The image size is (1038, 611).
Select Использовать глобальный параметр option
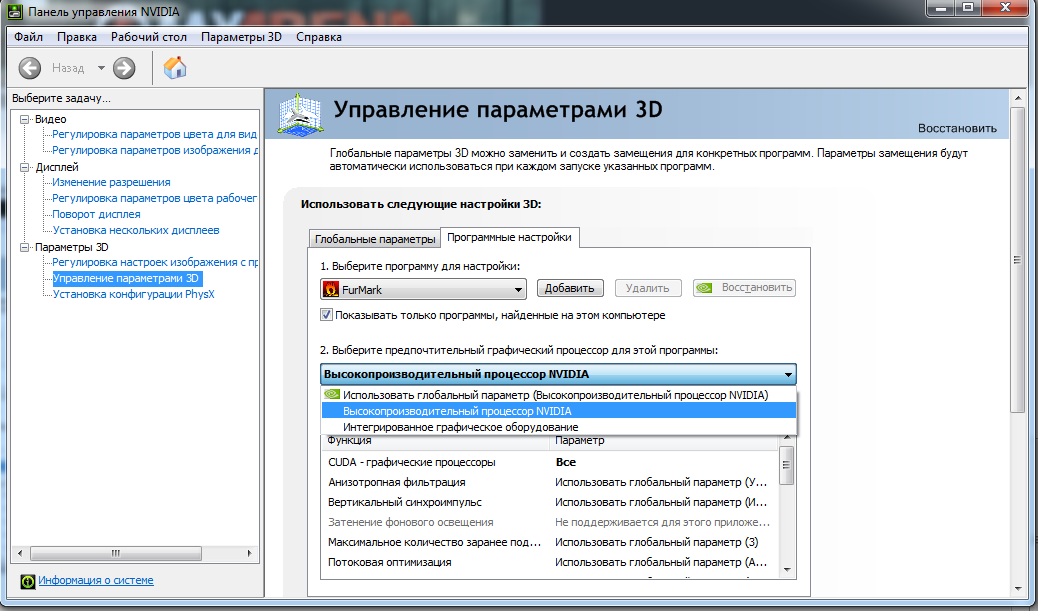[x=558, y=395]
